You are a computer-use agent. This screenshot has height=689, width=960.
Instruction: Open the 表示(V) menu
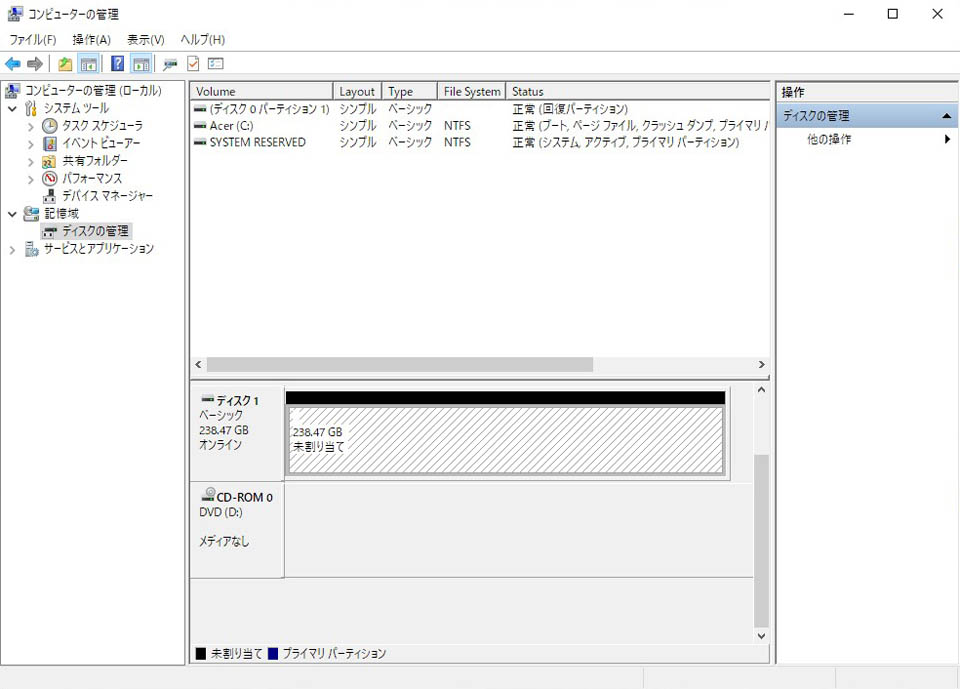coord(144,39)
